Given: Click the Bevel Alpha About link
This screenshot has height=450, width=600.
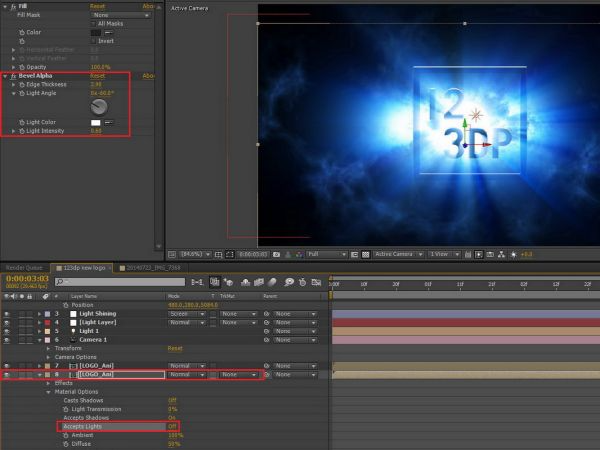Looking at the screenshot, I should click(x=148, y=76).
